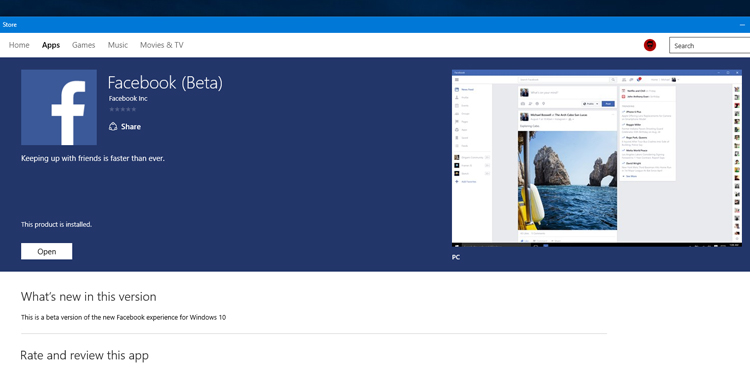Image resolution: width=750 pixels, height=369 pixels.
Task: Switch to the Music section
Action: [118, 45]
